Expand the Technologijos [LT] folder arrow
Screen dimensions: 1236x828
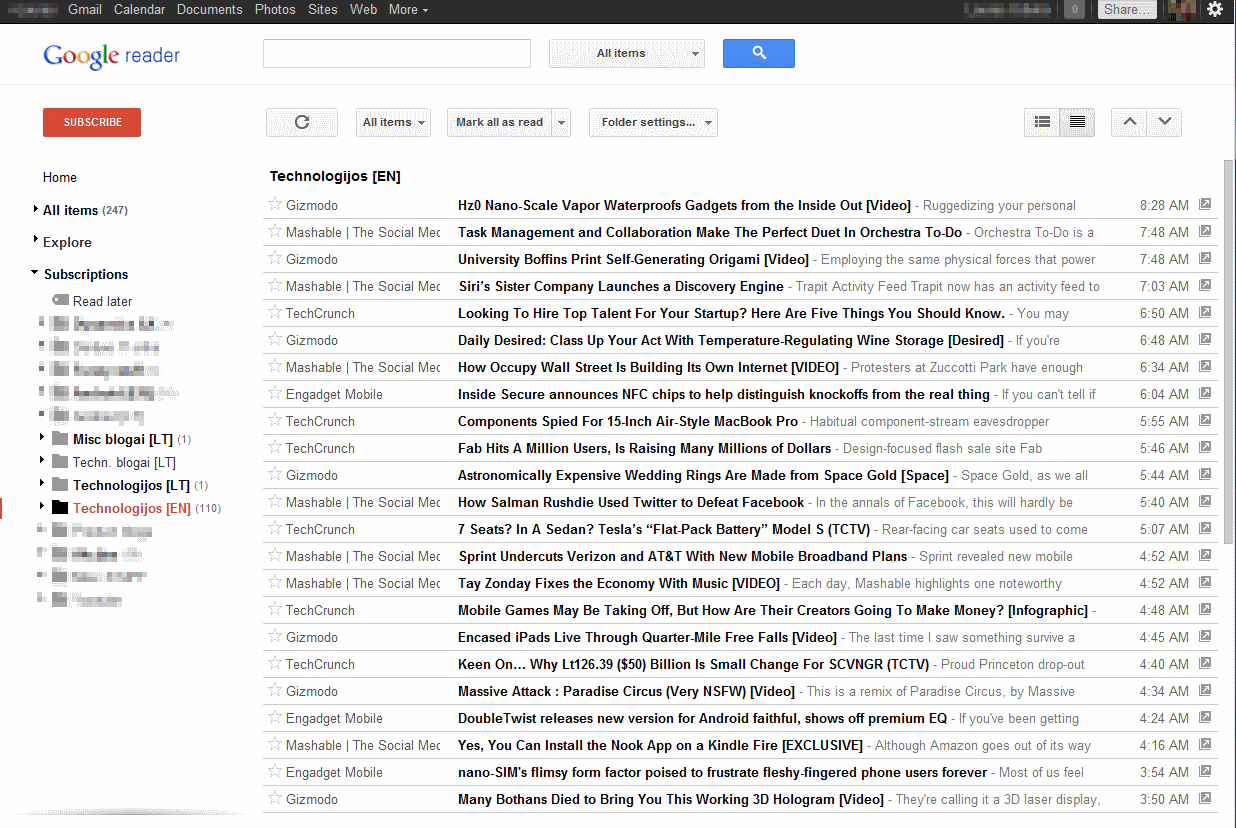pyautogui.click(x=41, y=484)
